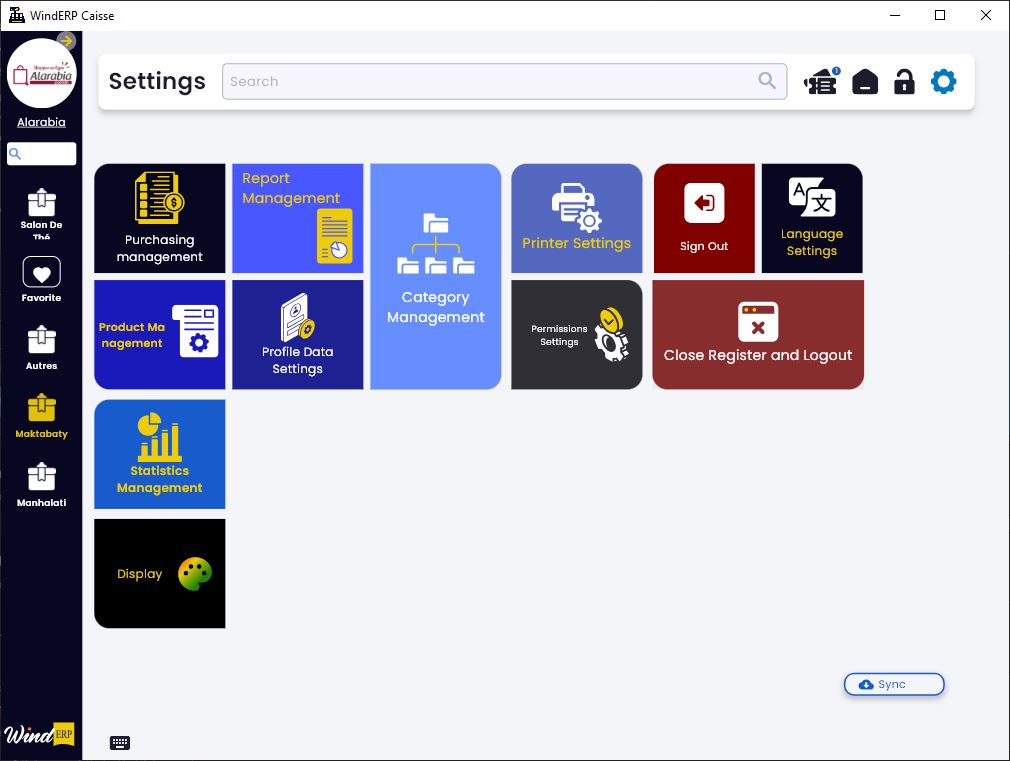This screenshot has width=1010, height=761.
Task: Open Permissions Settings tile
Action: coord(576,334)
